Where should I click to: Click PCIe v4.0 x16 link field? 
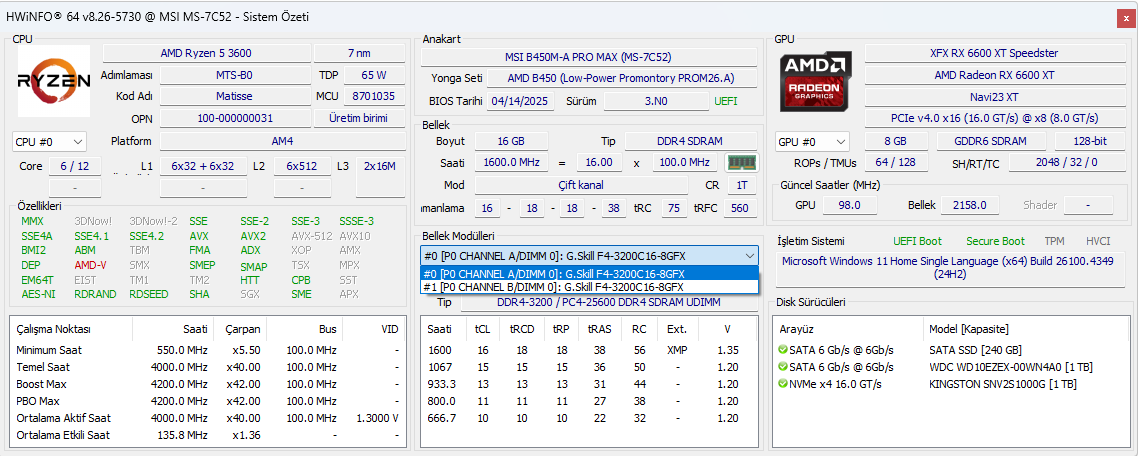[994, 118]
